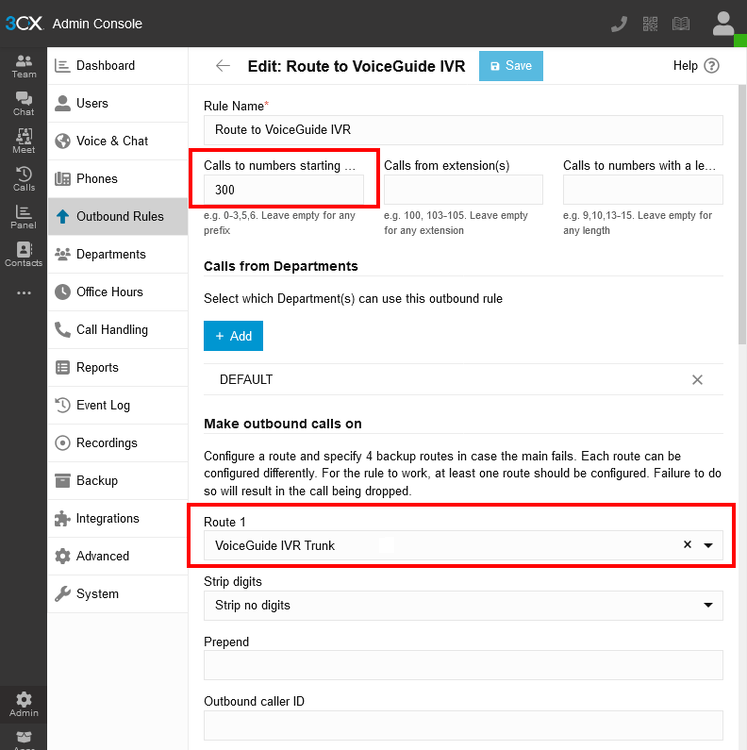The image size is (747, 750).
Task: Open the Strip digits dropdown
Action: tap(463, 606)
